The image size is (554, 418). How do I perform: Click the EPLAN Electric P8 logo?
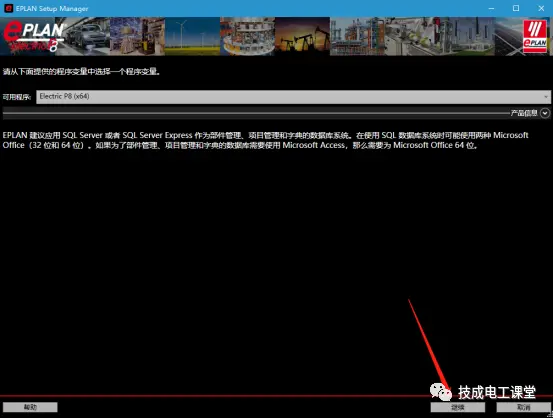click(x=34, y=36)
